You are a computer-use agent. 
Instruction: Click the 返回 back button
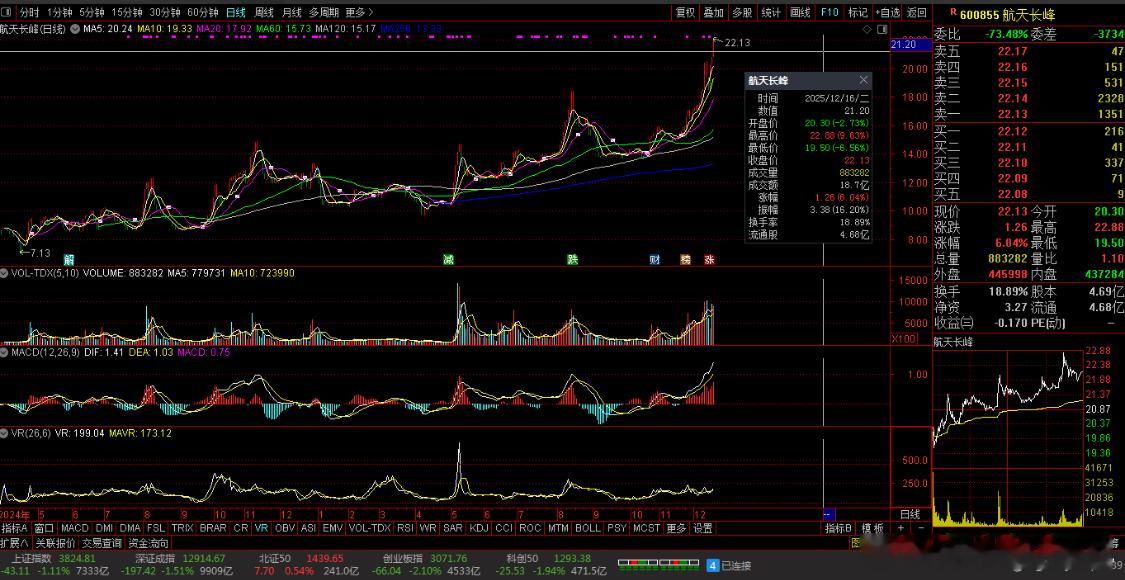(917, 12)
